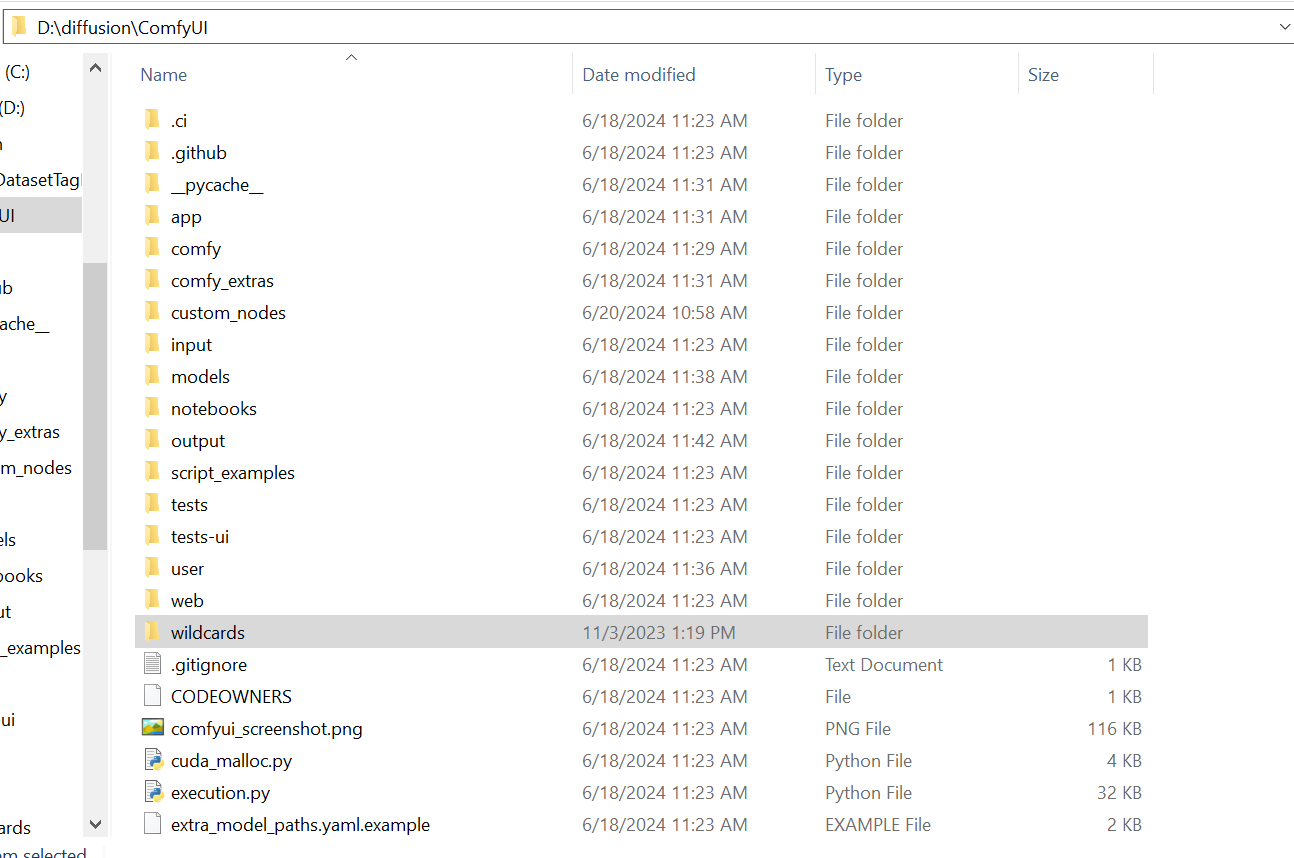The image size is (1294, 858).
Task: Click the wildcards folder icon
Action: 152,632
